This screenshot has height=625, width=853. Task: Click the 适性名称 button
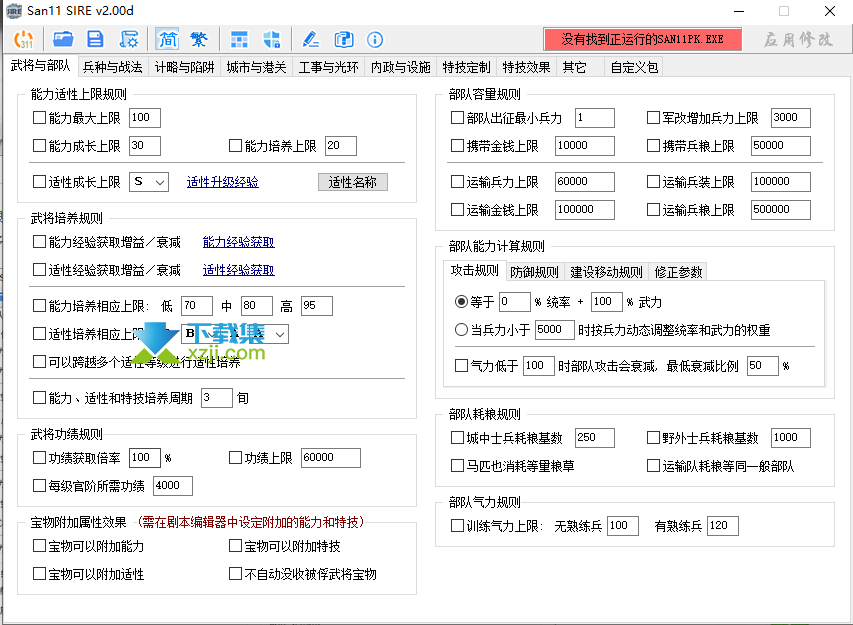pyautogui.click(x=353, y=182)
